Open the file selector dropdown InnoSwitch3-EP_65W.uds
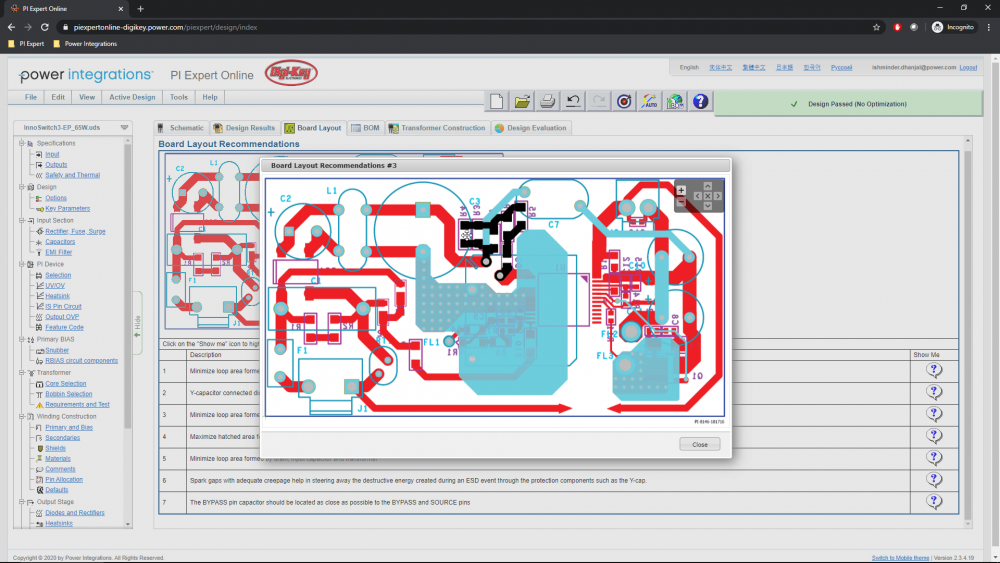1000x563 pixels. [x=73, y=128]
